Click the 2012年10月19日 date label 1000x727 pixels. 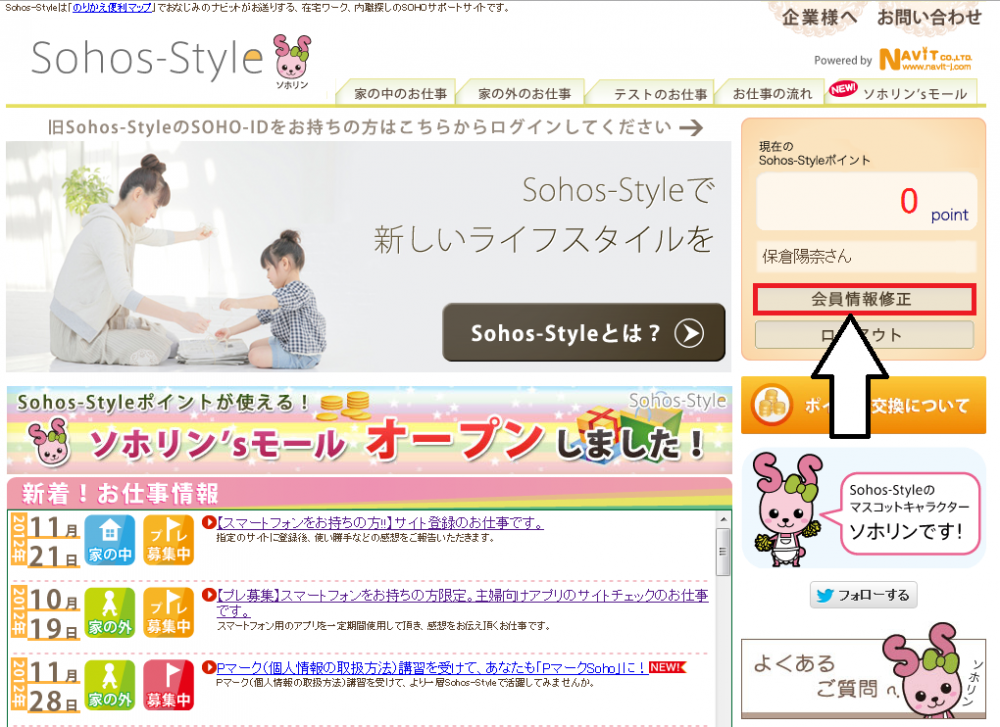(45, 613)
